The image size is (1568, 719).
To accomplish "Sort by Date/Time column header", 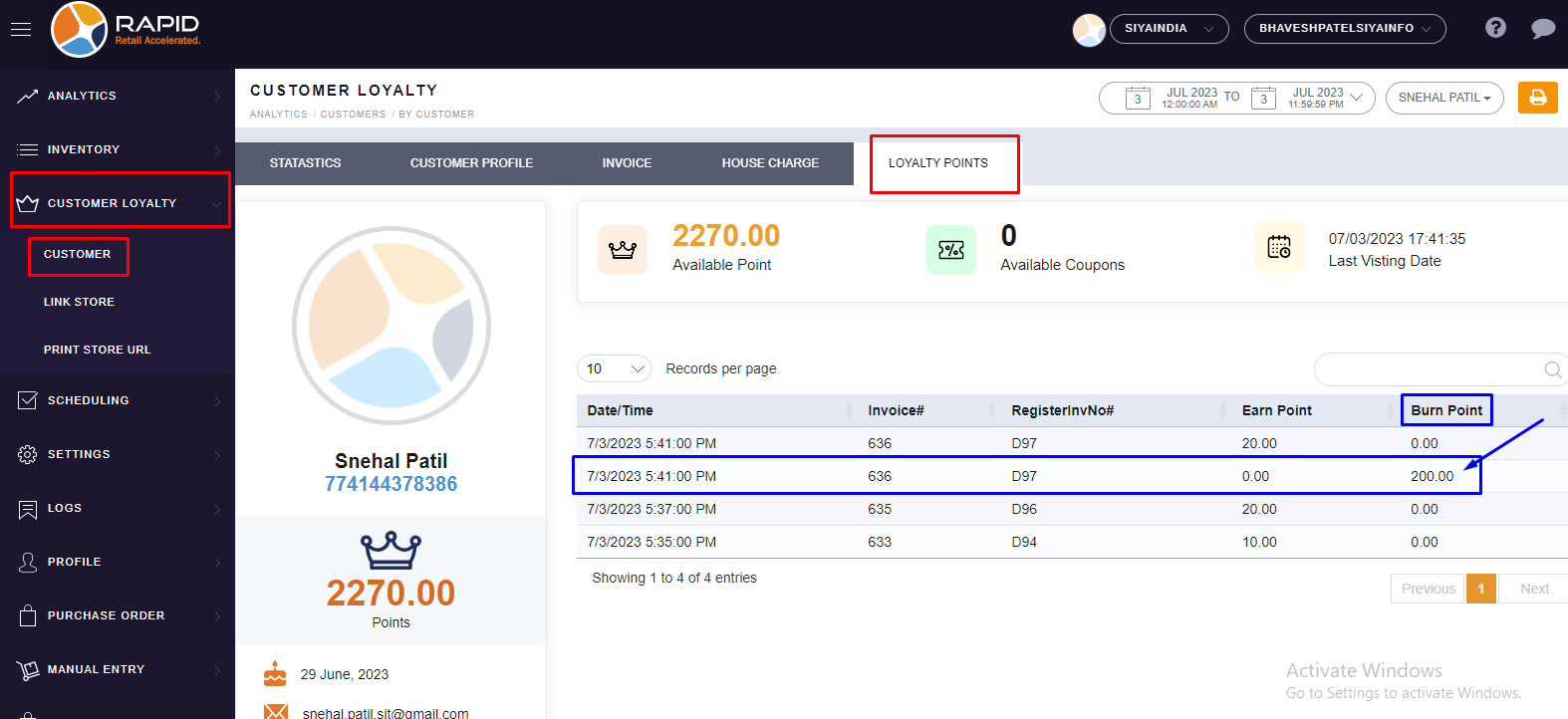I will click(620, 410).
